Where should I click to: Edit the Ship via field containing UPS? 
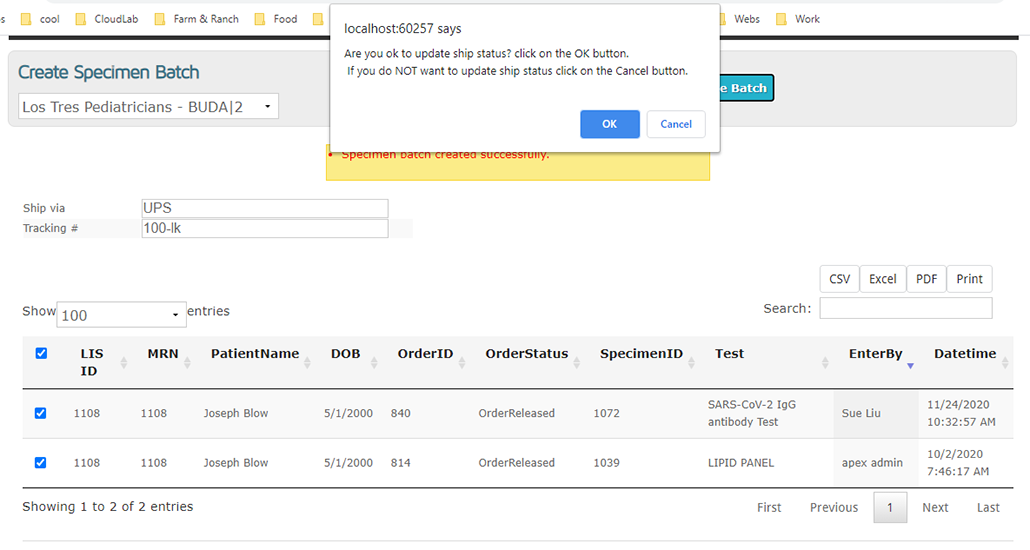[265, 208]
